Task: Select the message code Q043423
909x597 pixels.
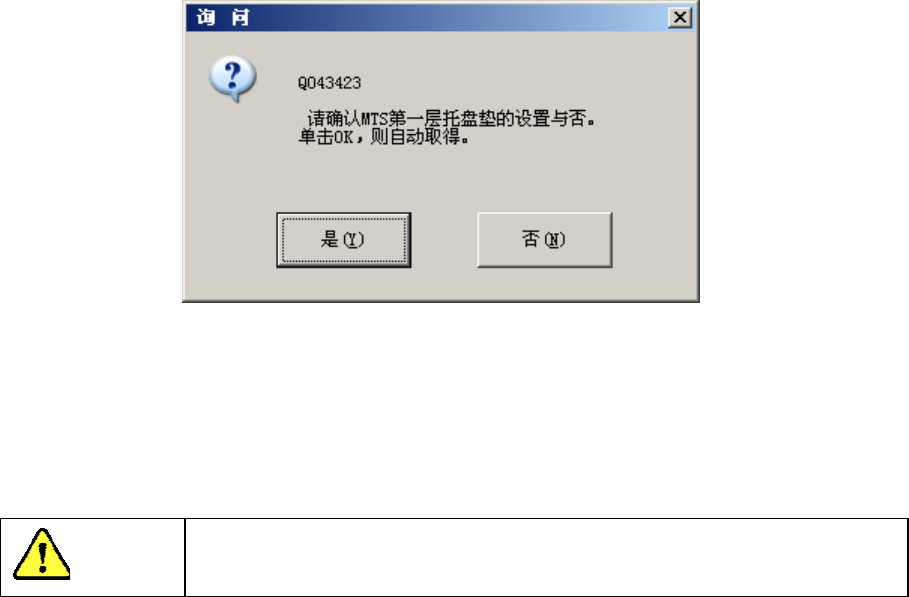Action: (329, 83)
